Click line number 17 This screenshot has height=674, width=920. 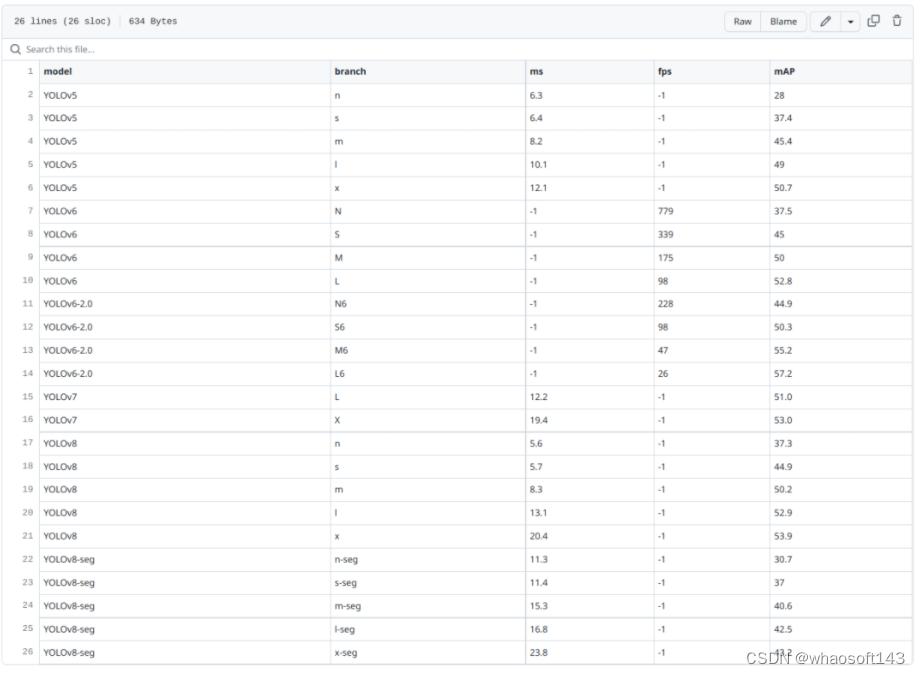click(28, 443)
